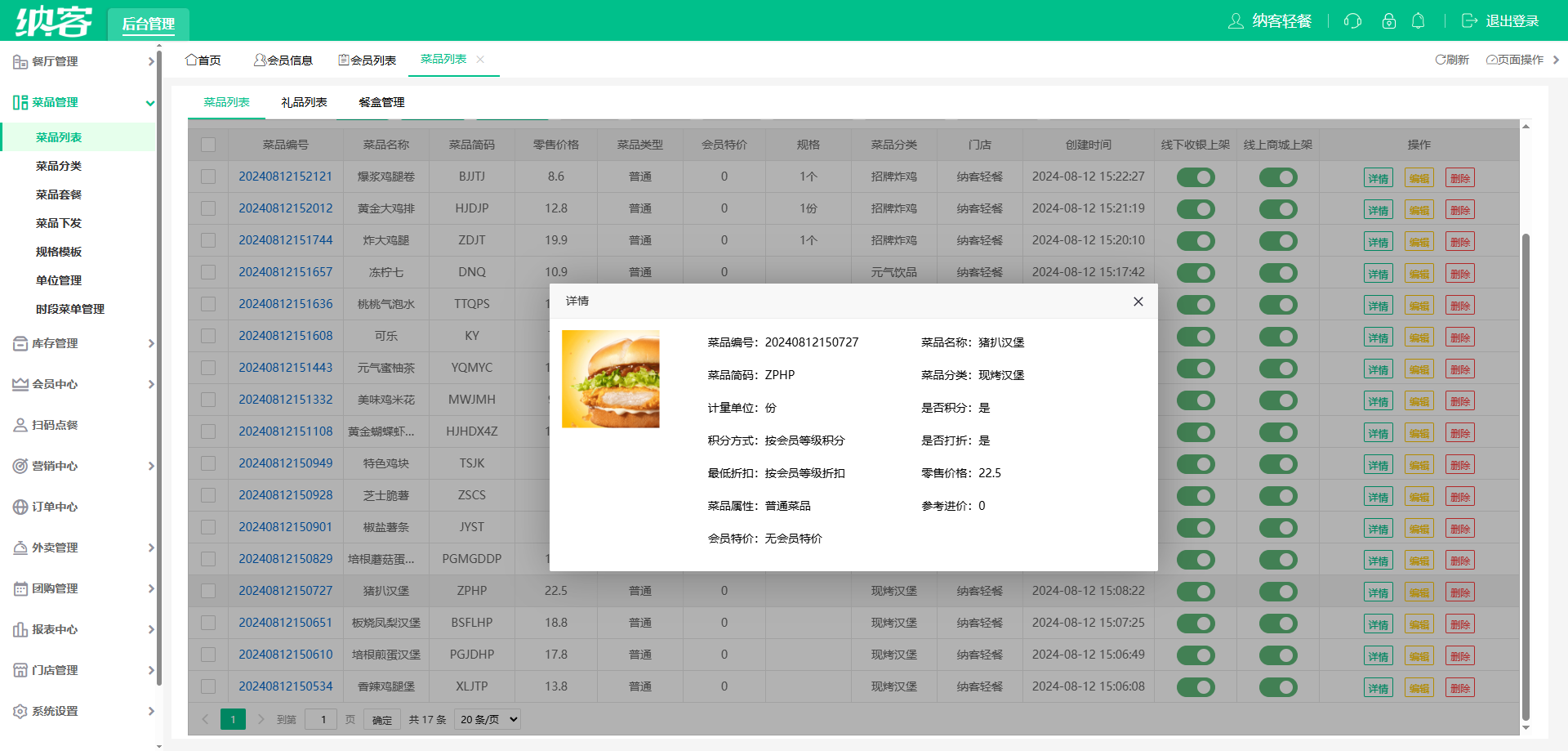Image resolution: width=1568 pixels, height=751 pixels.
Task: Click 编辑 button for 黄金大鸡排 row
Action: pyautogui.click(x=1419, y=210)
